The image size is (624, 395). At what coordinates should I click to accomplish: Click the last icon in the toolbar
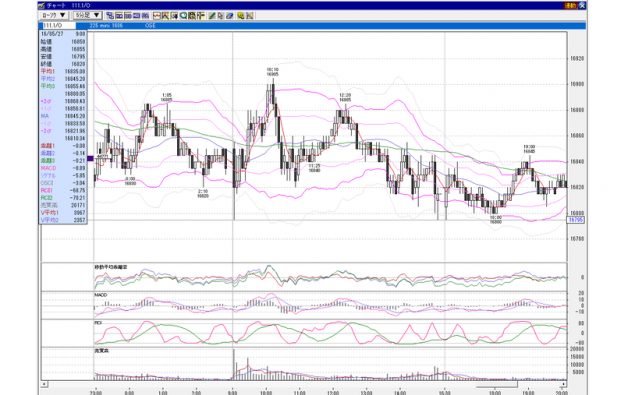250,16
